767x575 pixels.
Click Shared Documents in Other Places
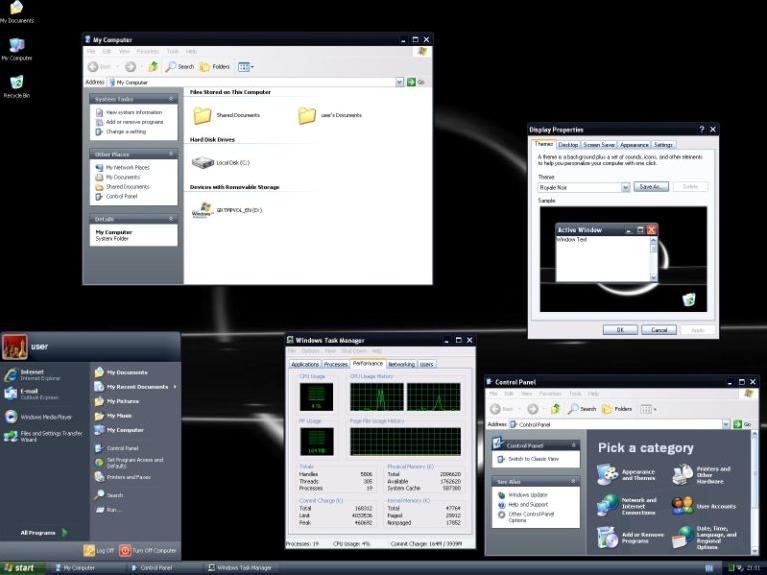coord(123,187)
